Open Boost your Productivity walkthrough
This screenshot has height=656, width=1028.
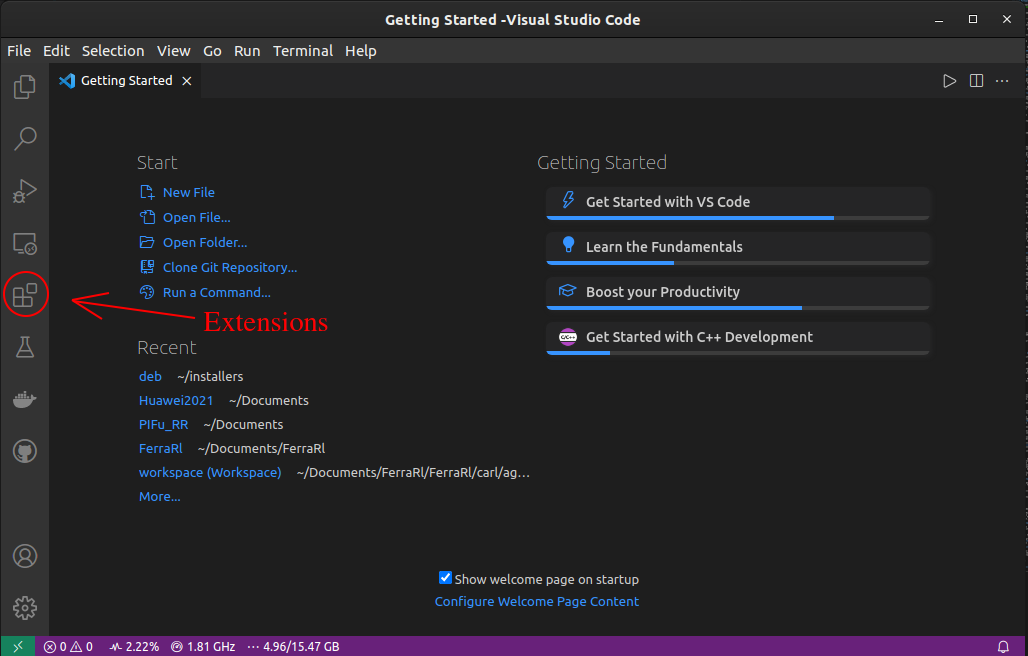[738, 293]
